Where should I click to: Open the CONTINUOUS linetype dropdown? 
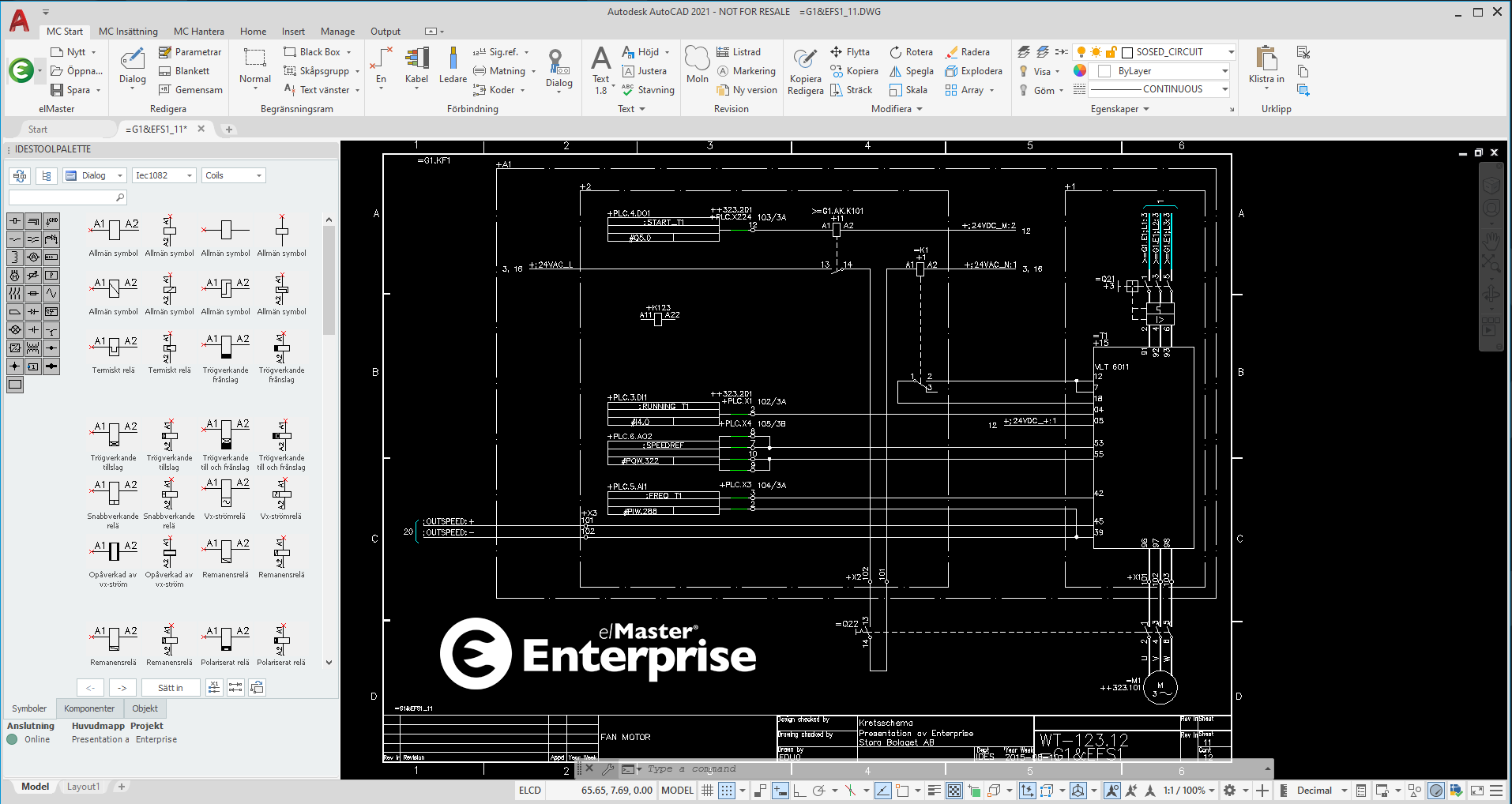pyautogui.click(x=1225, y=89)
